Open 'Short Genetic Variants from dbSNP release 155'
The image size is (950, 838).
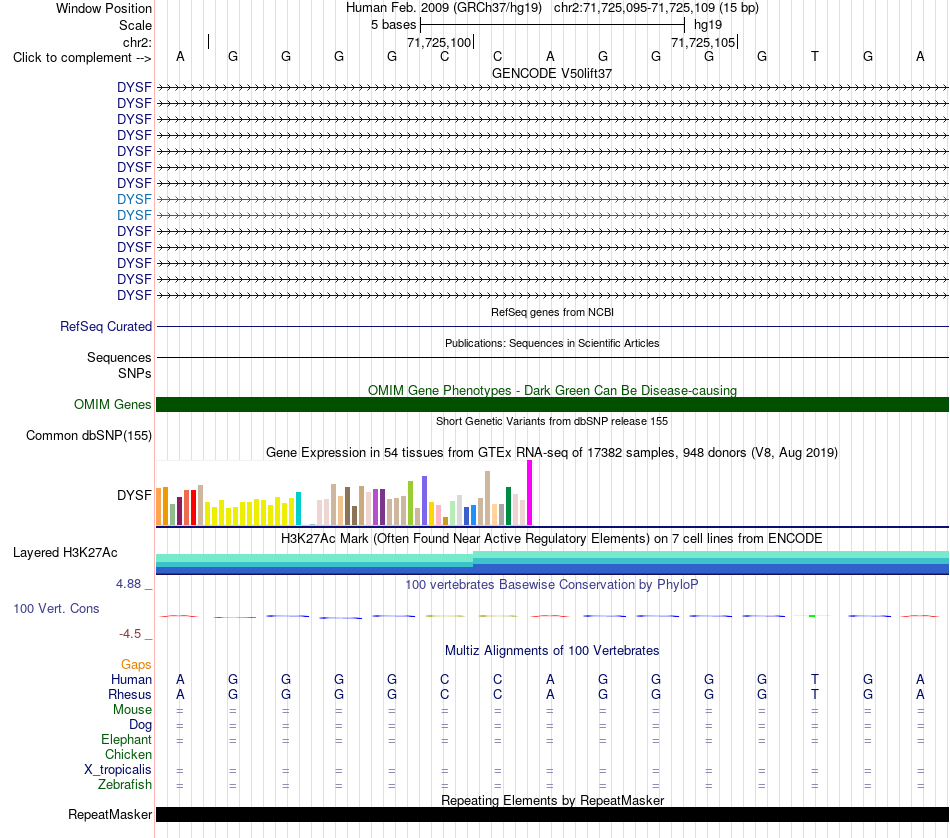pyautogui.click(x=552, y=421)
